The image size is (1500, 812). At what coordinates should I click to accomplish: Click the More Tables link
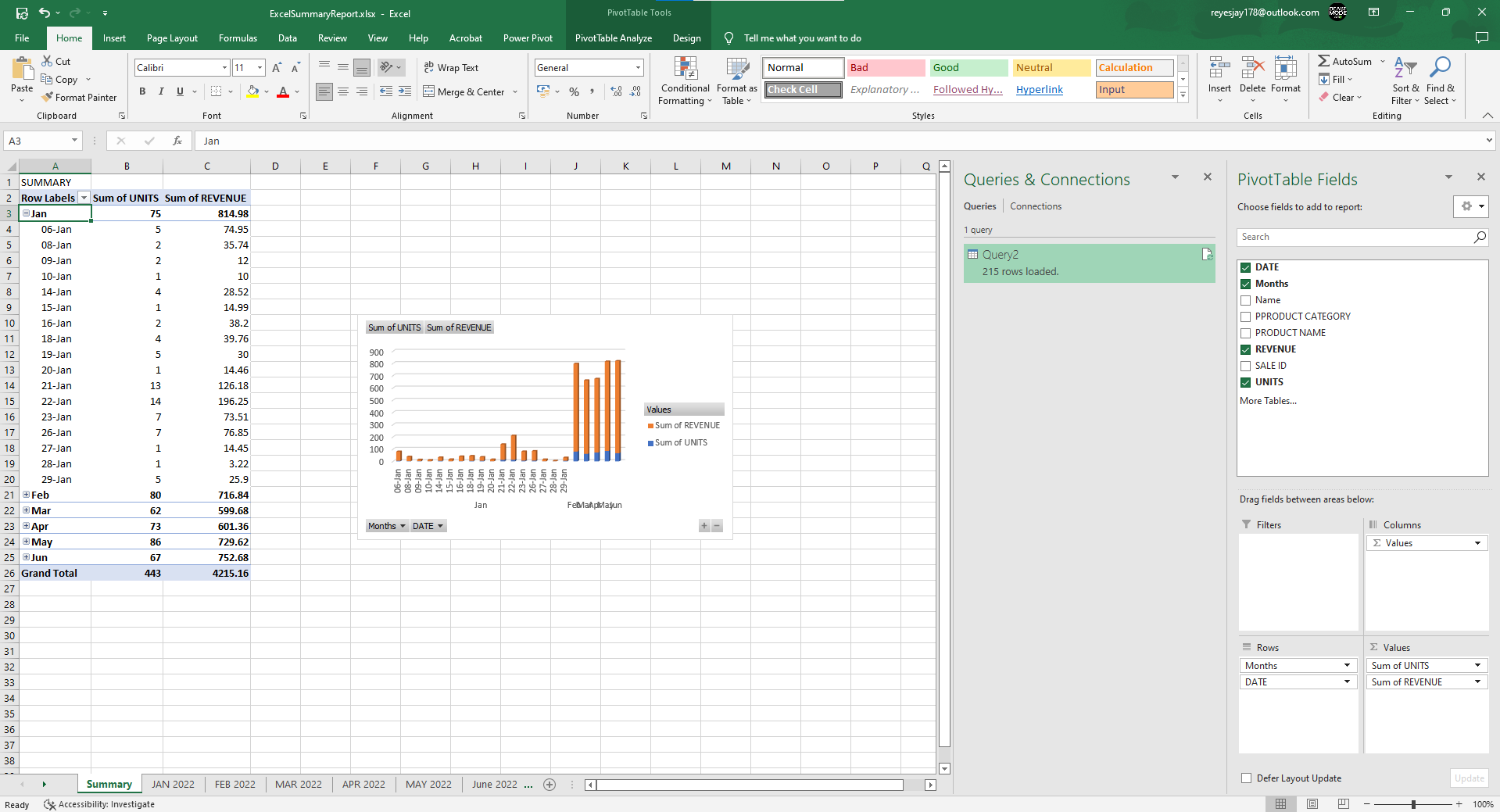[1268, 401]
